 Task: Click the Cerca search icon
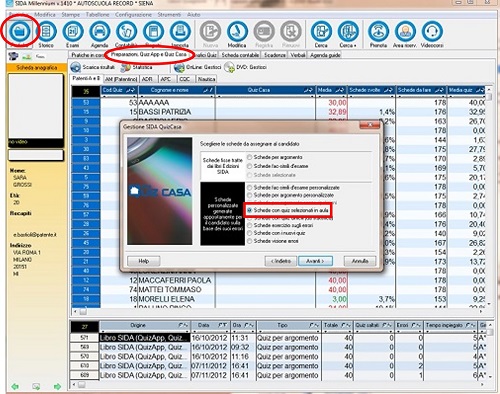click(x=321, y=31)
